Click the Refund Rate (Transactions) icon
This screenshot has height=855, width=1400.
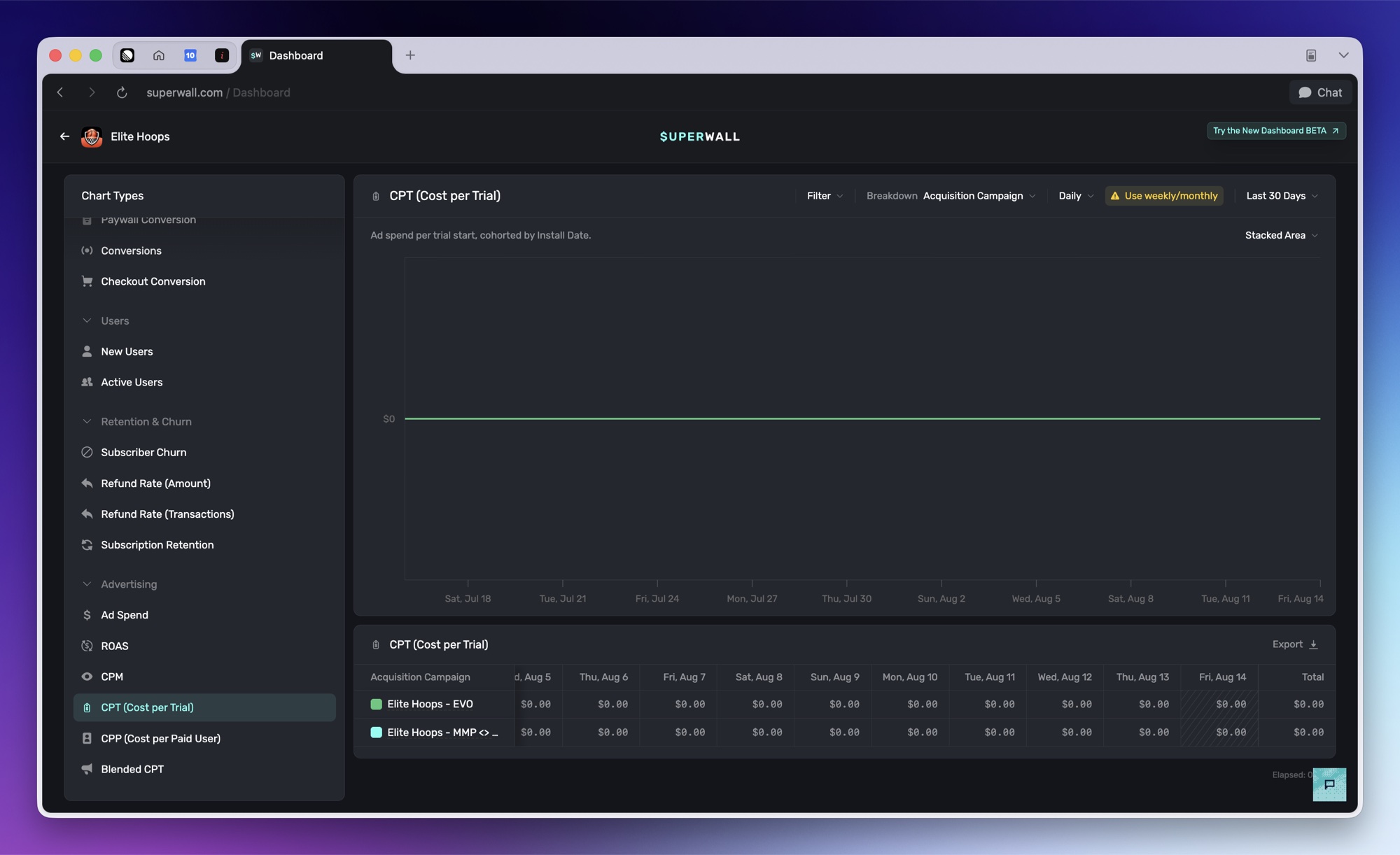coord(87,514)
